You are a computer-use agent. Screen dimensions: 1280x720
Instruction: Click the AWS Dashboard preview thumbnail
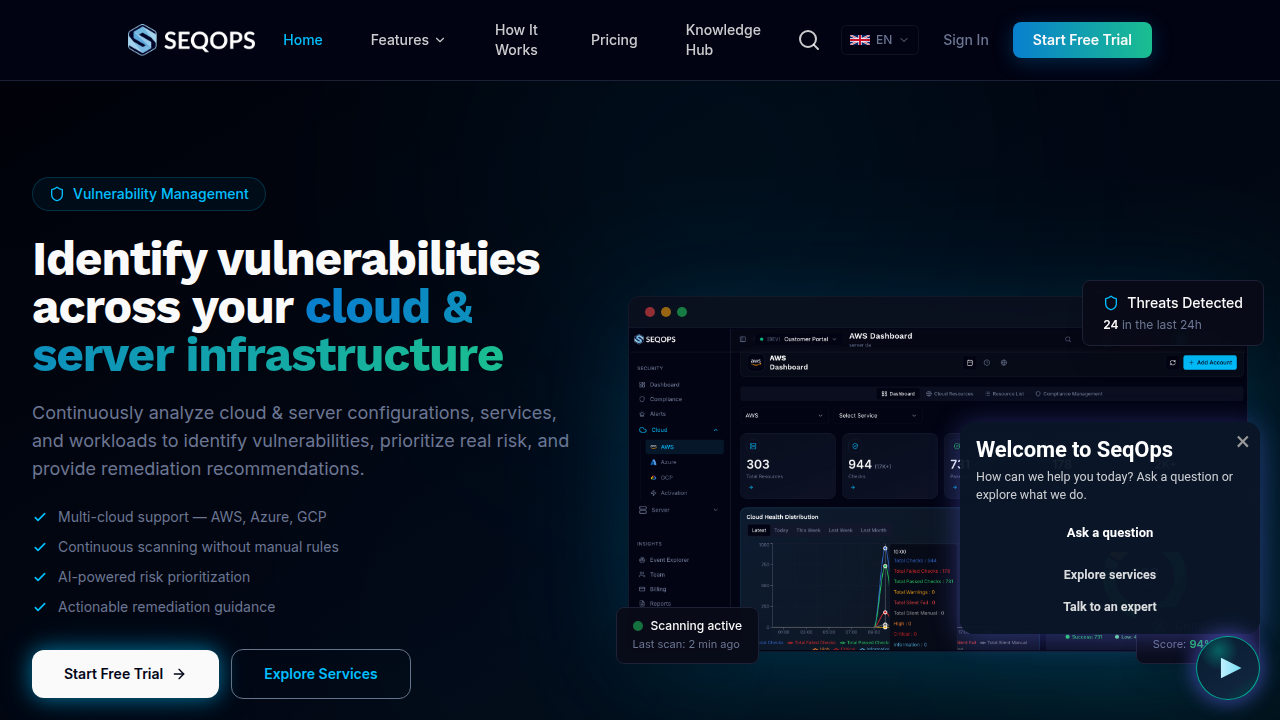click(937, 474)
